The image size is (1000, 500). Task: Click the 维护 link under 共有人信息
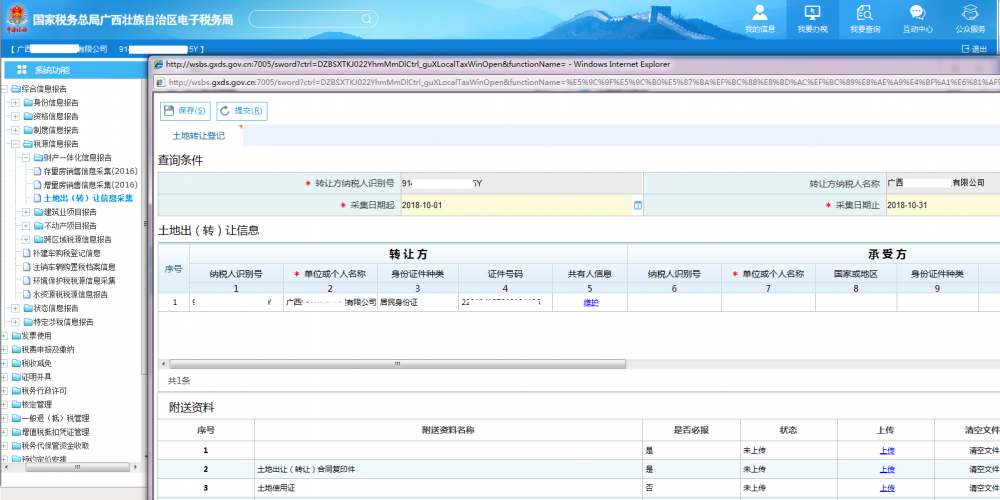(x=590, y=302)
